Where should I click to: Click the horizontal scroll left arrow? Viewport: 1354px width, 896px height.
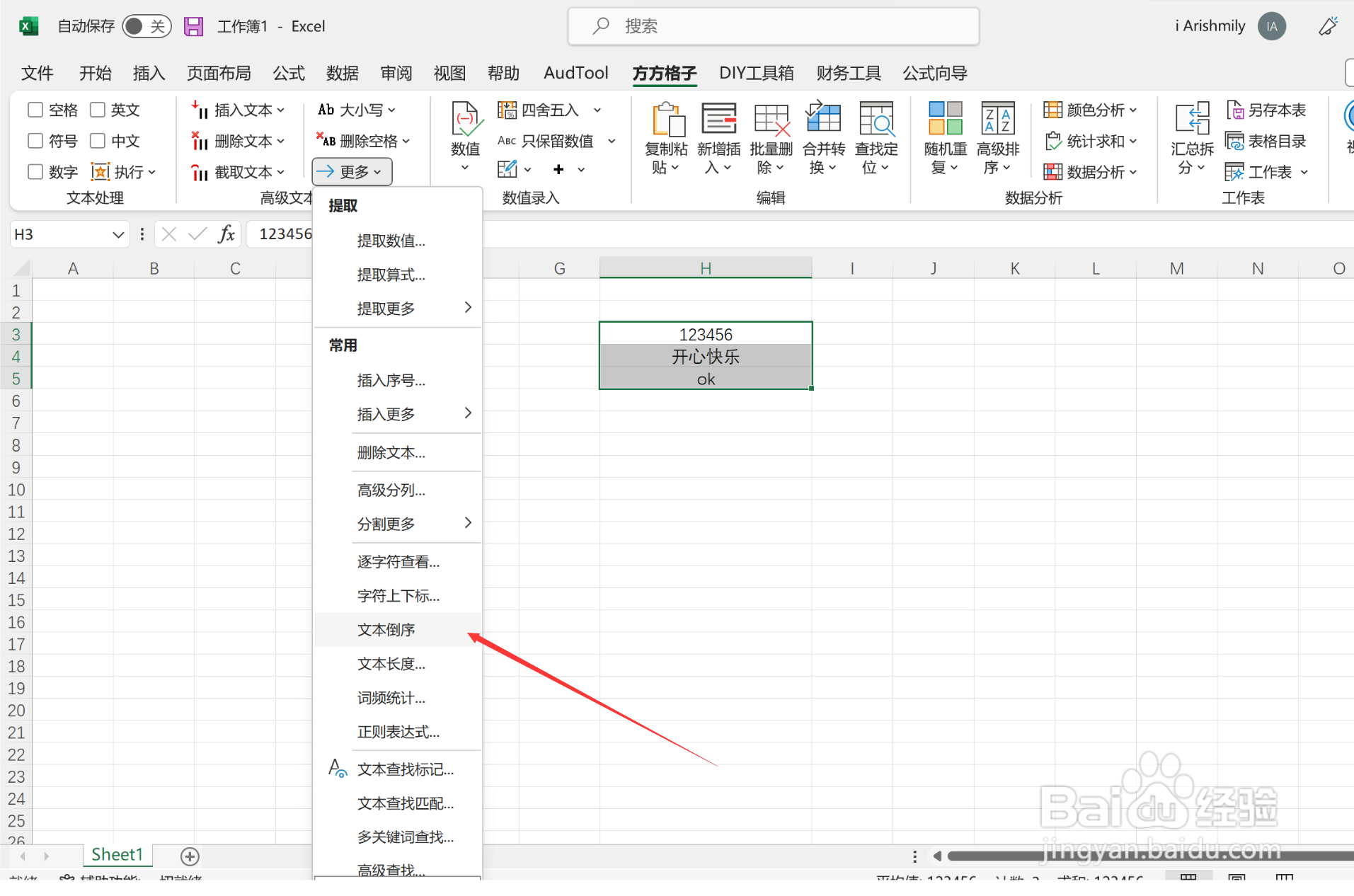(937, 856)
